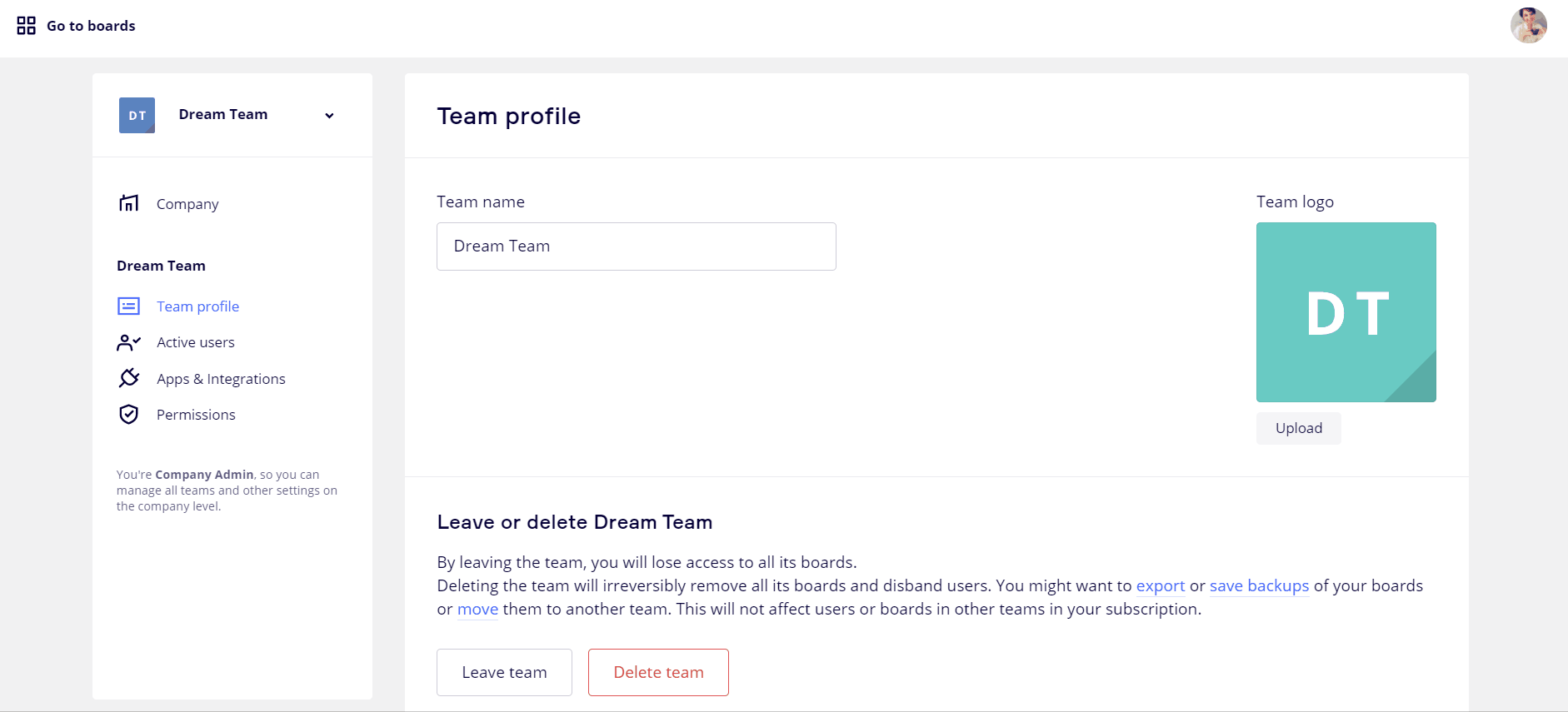Click the DT team badge in sidebar
Screen dimensions: 1568x712
137,116
